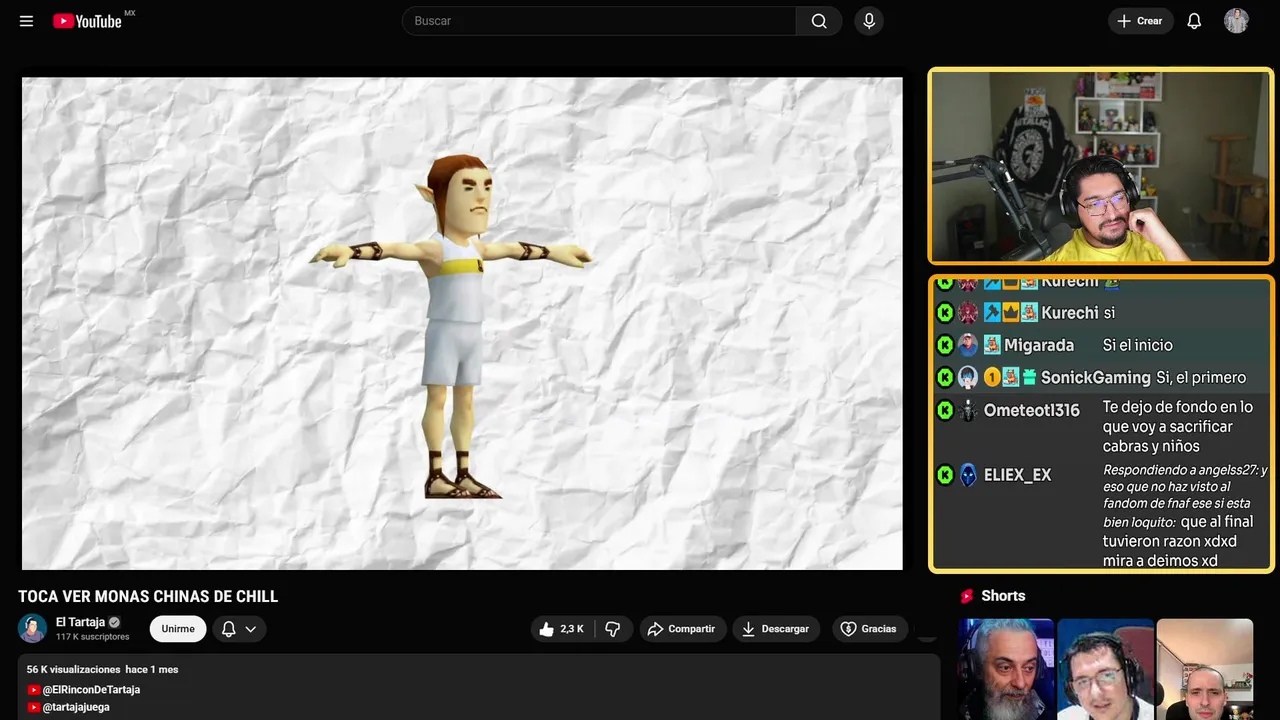This screenshot has width=1280, height=720.
Task: Open the Crear menu
Action: (1140, 21)
